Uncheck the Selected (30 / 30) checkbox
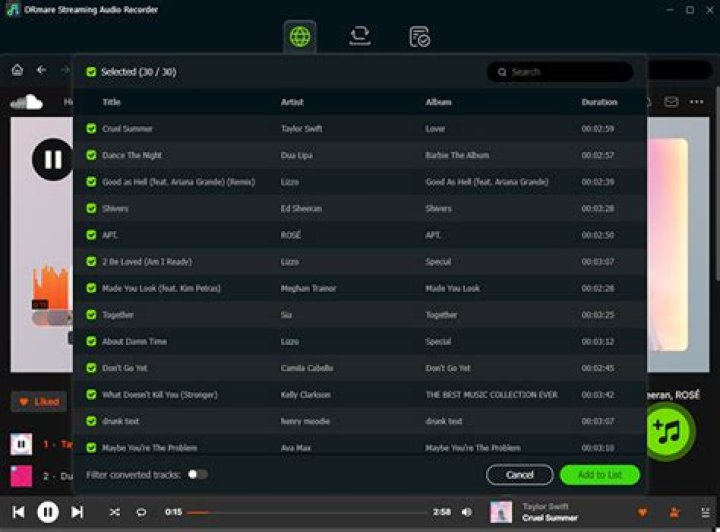The image size is (720, 532). (x=91, y=72)
